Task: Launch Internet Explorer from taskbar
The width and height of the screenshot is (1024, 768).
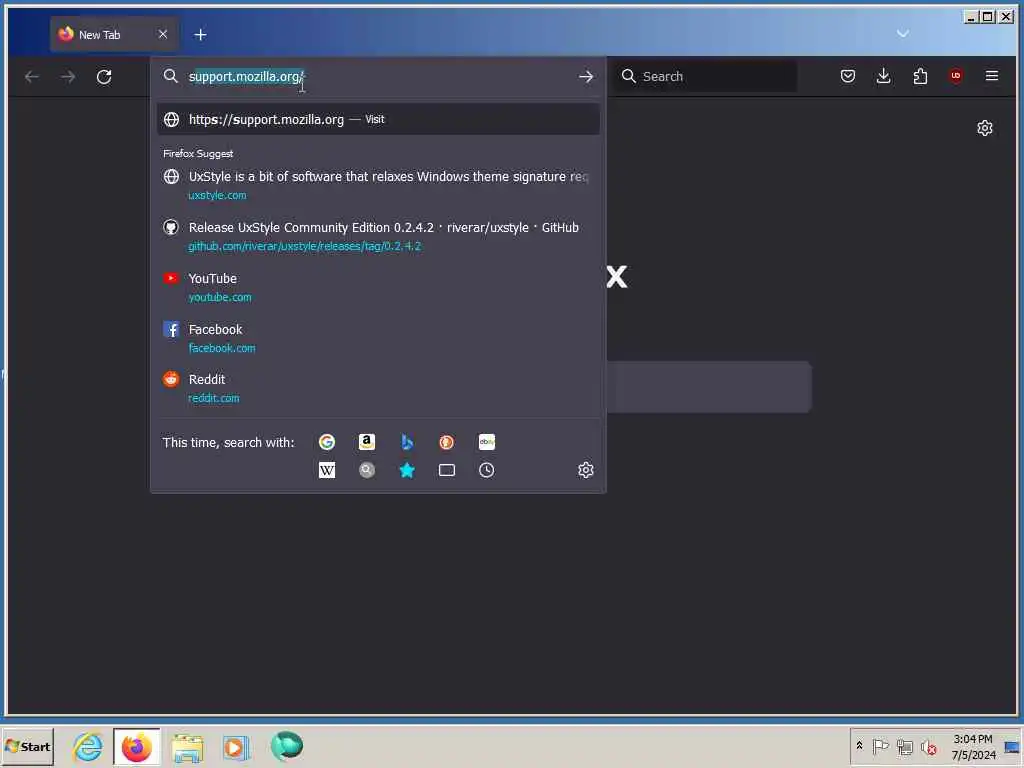Action: [88, 746]
